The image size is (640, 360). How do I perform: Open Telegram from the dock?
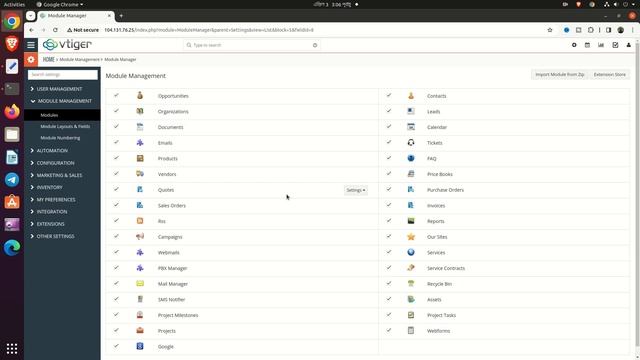pos(12,180)
